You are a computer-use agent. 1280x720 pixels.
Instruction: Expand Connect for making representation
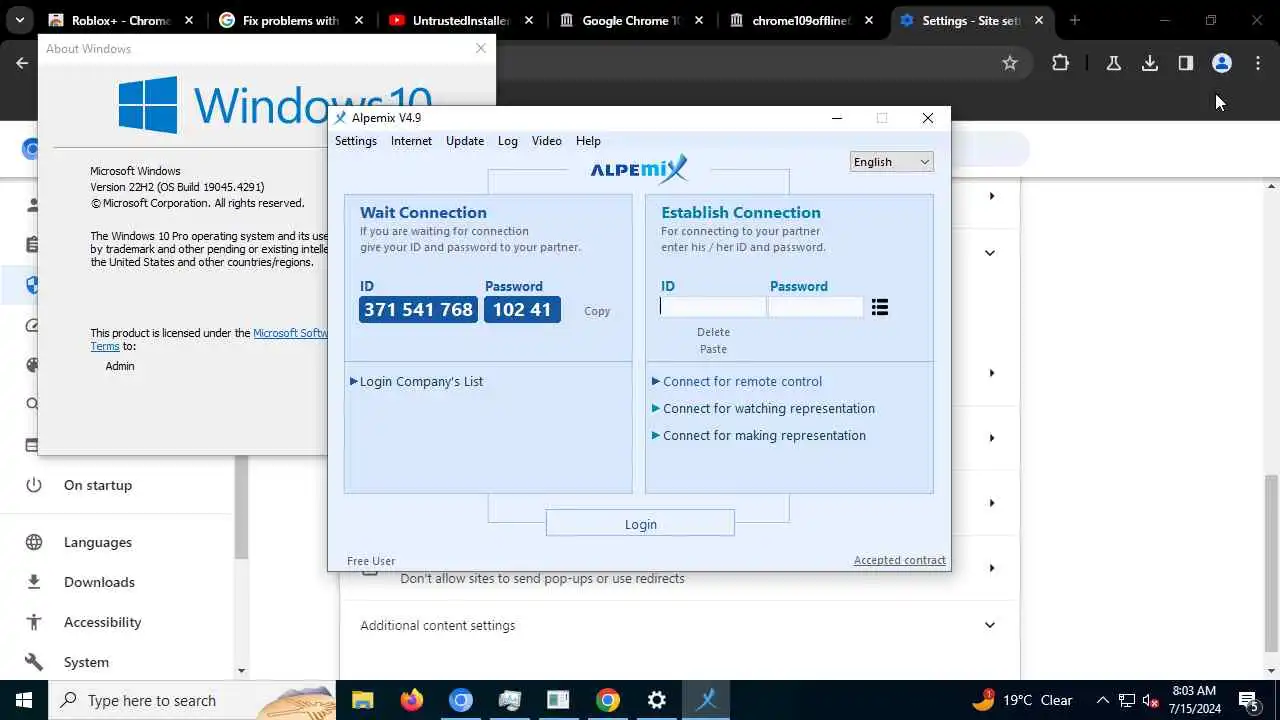click(760, 435)
